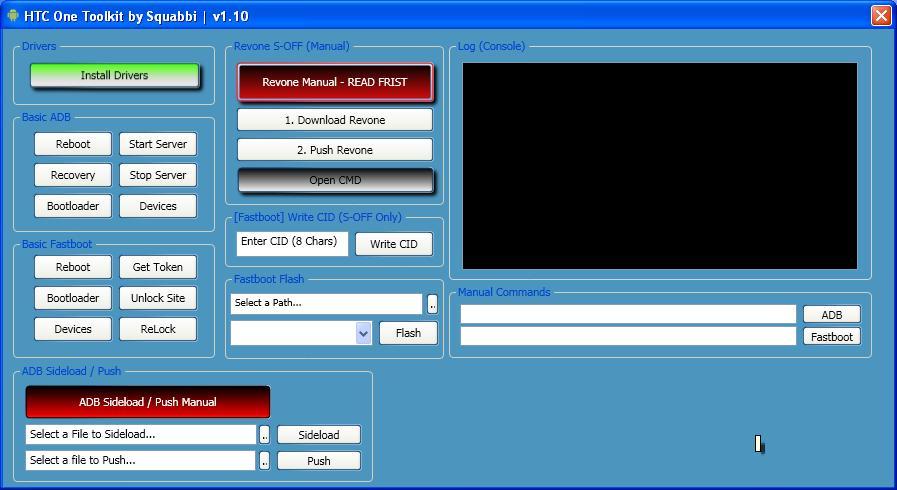Click Reboot in Basic ADB group
Image resolution: width=897 pixels, height=490 pixels.
[x=73, y=144]
